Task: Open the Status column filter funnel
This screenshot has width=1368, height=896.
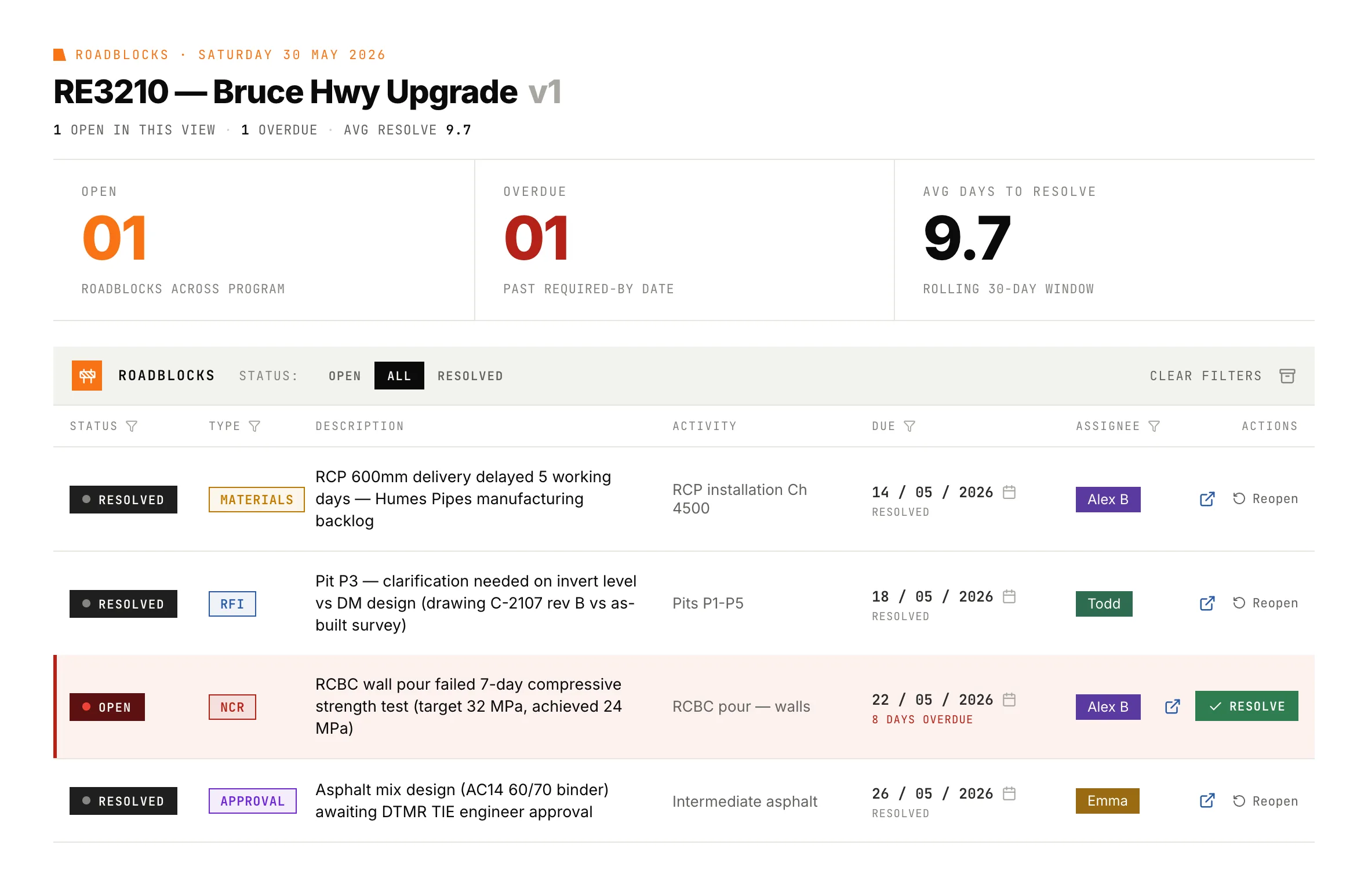Action: tap(132, 426)
